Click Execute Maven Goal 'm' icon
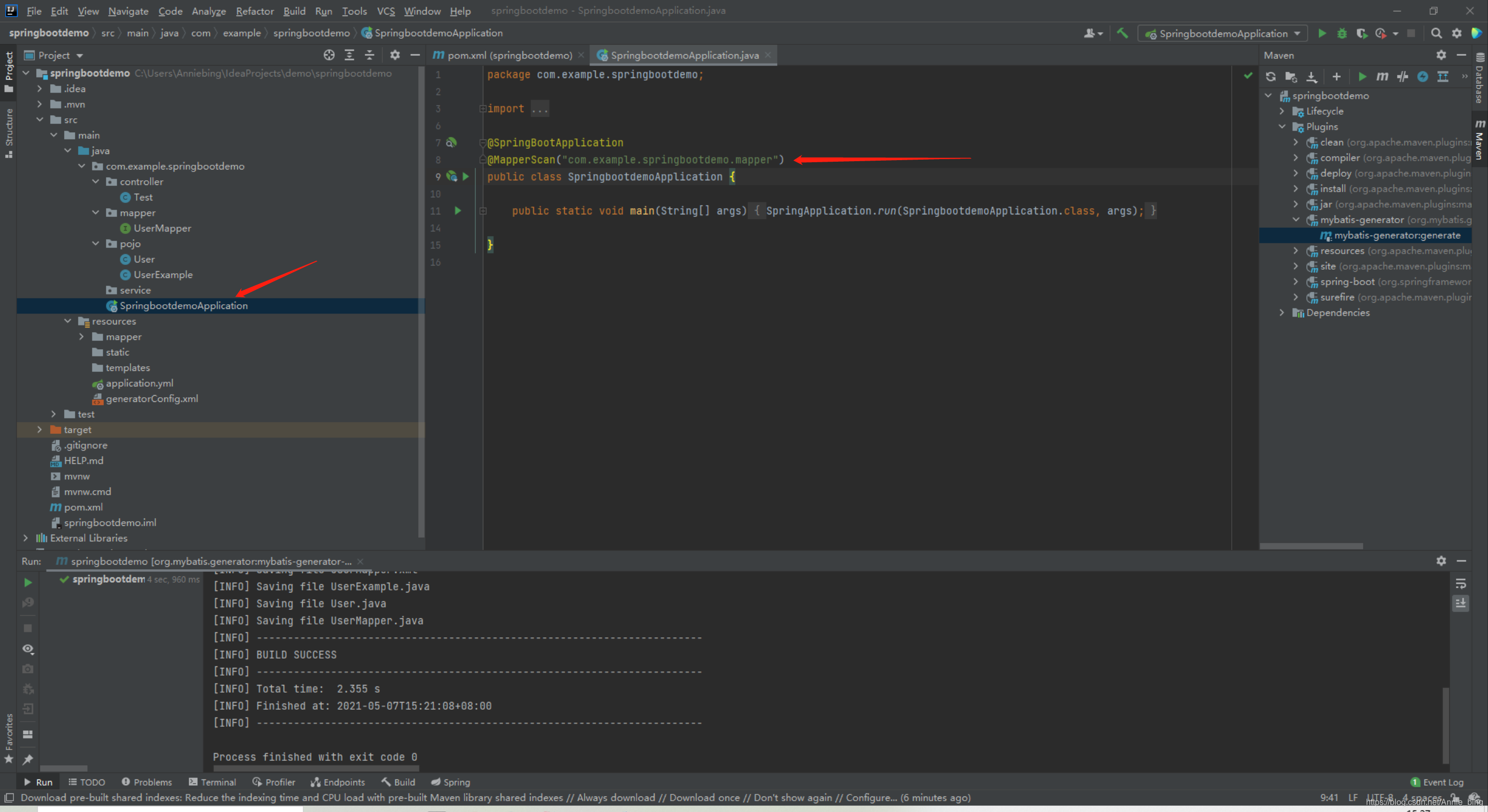 (x=1382, y=77)
